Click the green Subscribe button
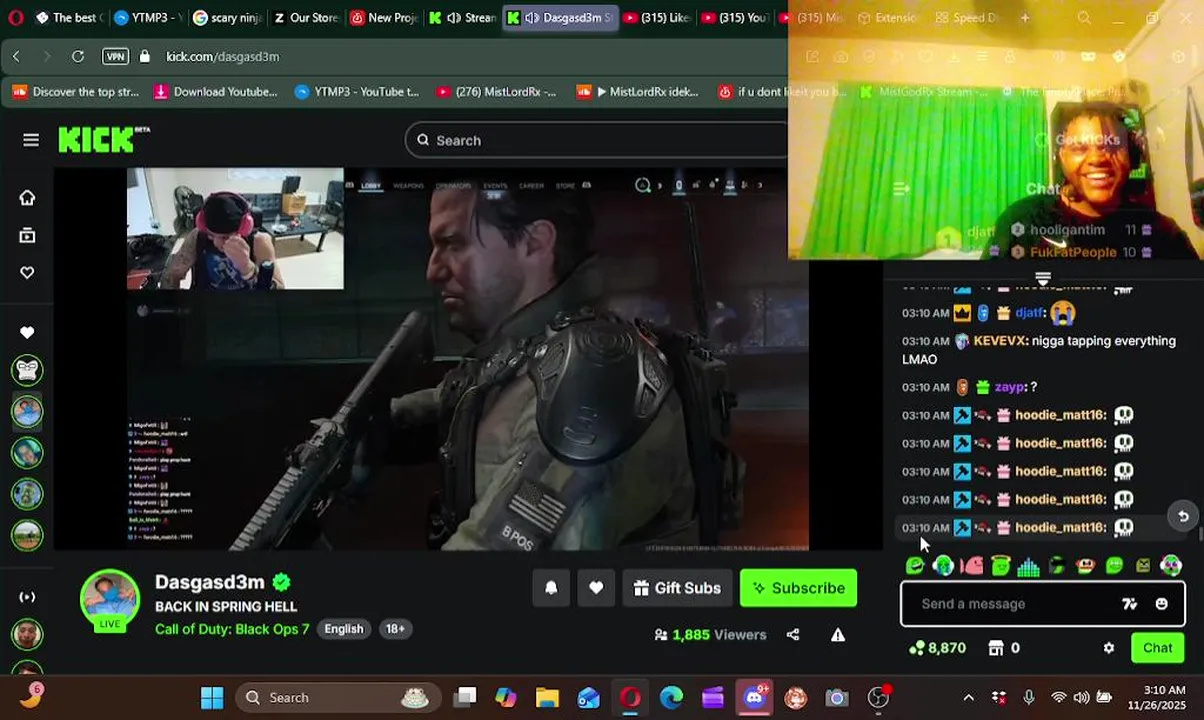1204x720 pixels. [x=798, y=588]
